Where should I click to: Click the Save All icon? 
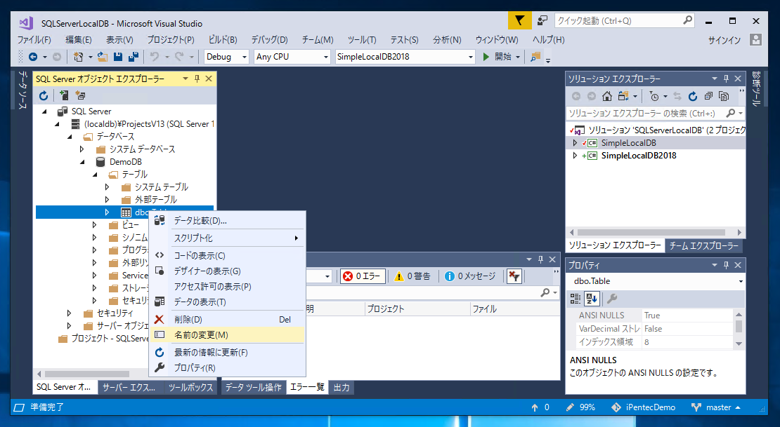tap(133, 57)
